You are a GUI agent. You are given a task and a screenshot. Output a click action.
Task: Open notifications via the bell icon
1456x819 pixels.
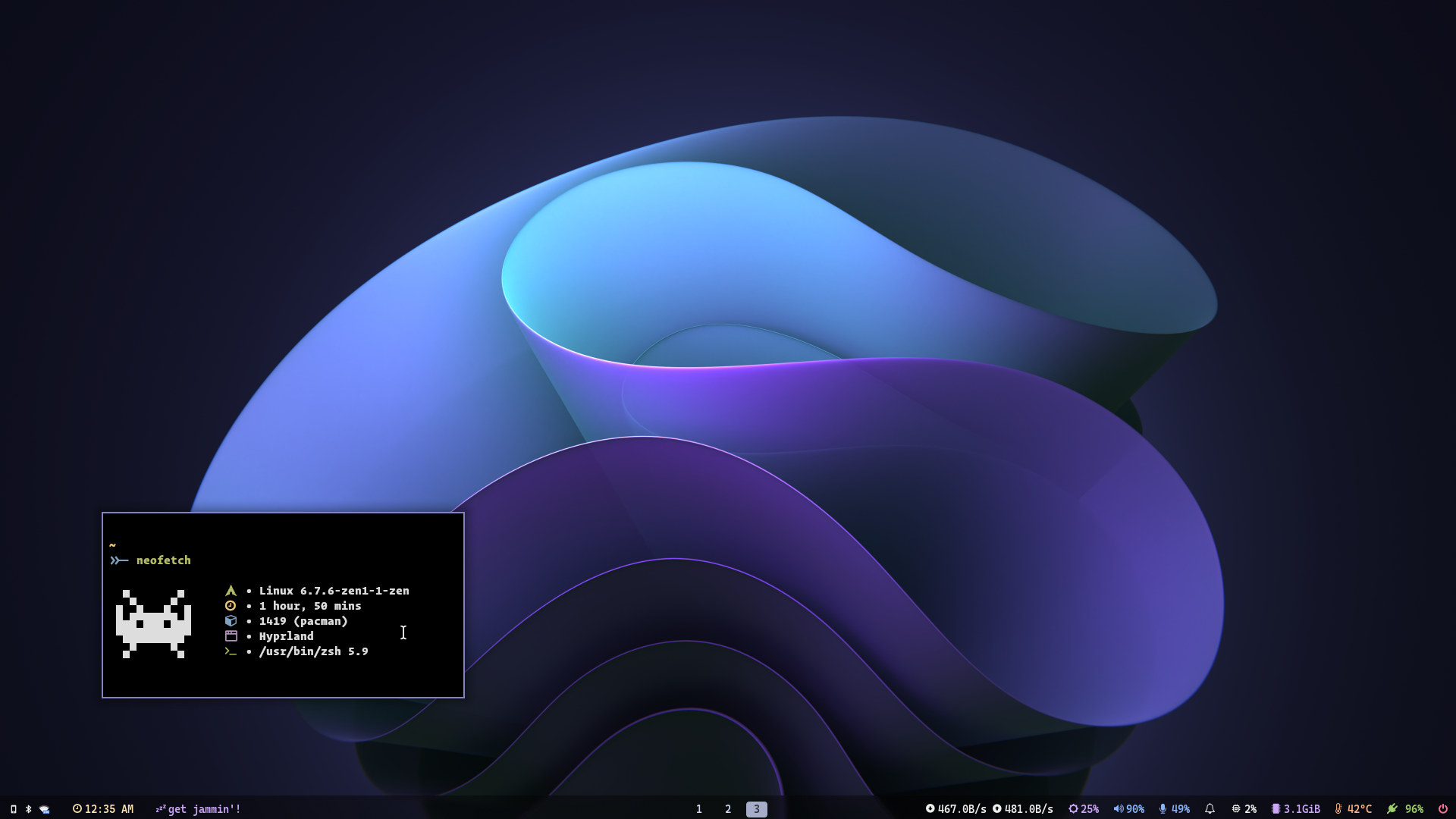click(1210, 809)
